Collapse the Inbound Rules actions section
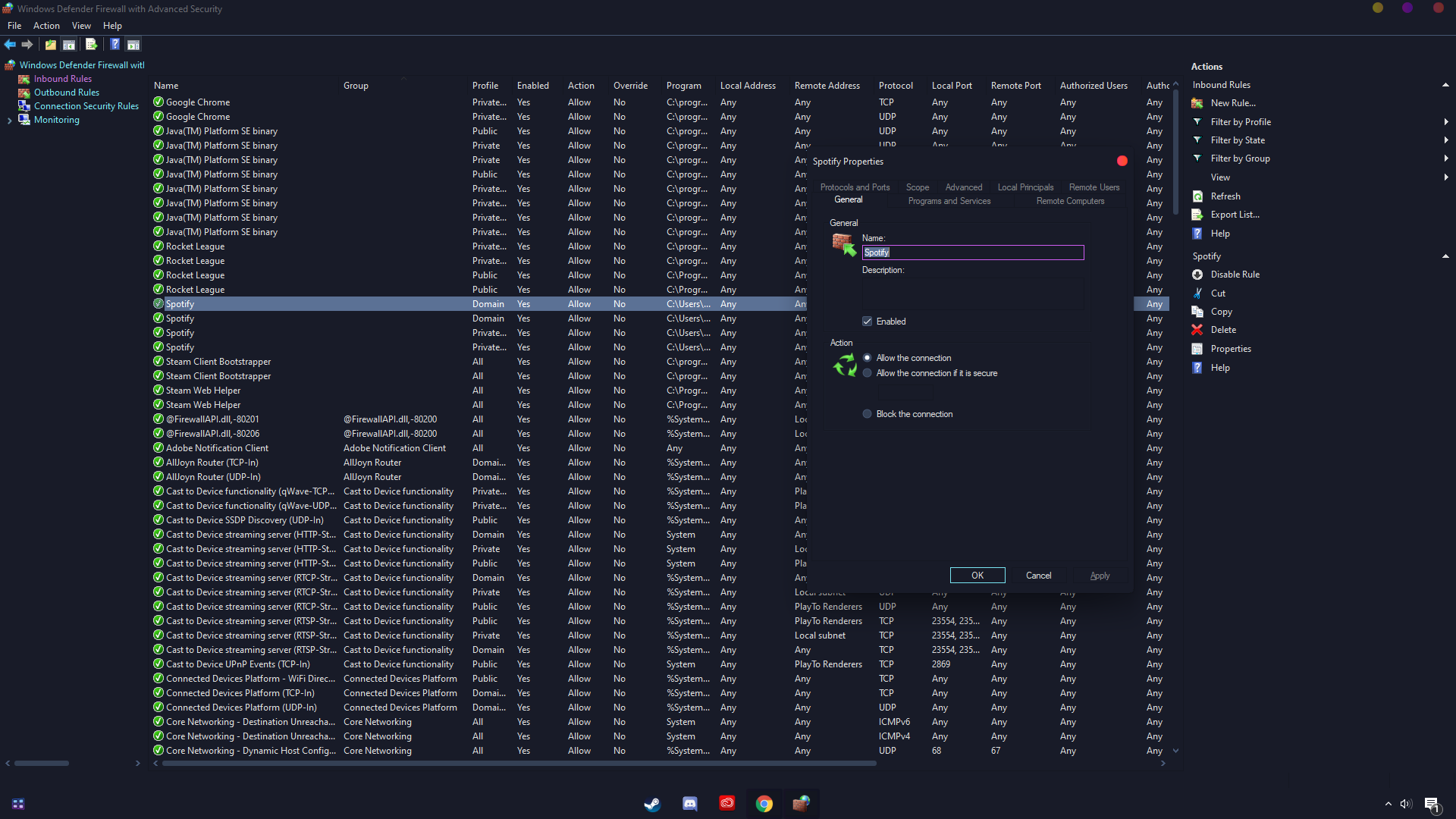The image size is (1456, 819). coord(1445,85)
